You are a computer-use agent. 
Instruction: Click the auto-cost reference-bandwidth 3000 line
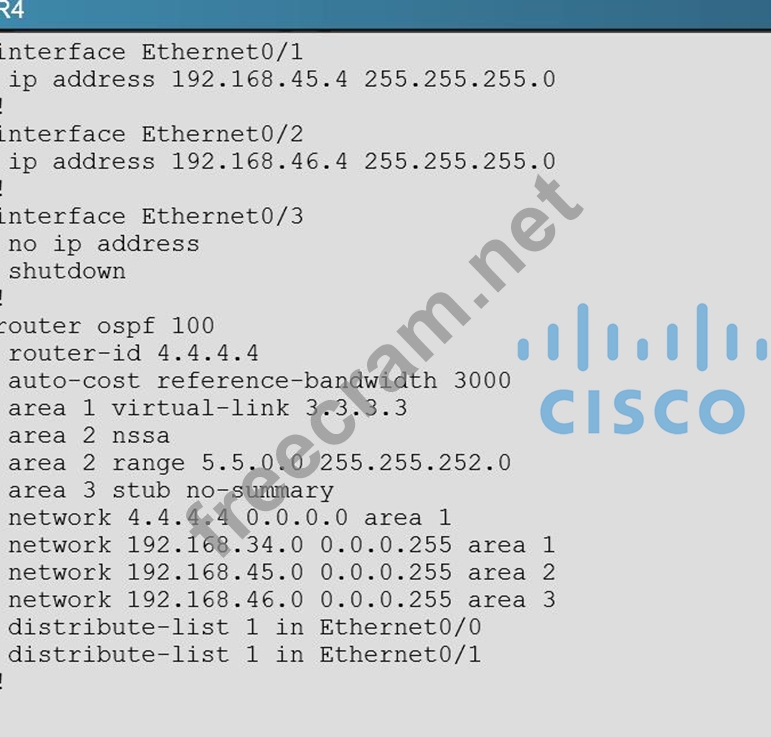click(x=259, y=380)
